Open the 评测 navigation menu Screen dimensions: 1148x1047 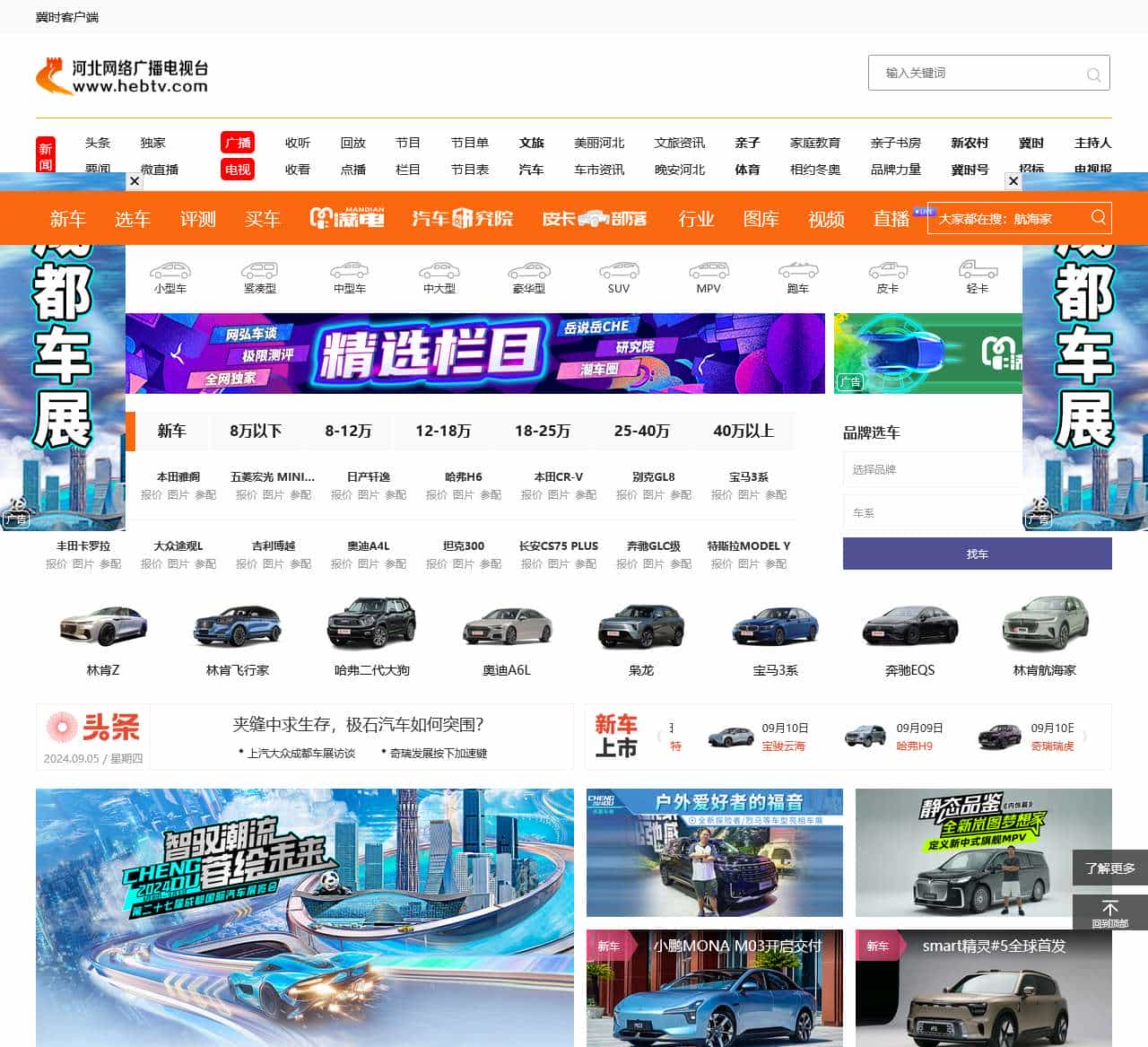point(197,219)
